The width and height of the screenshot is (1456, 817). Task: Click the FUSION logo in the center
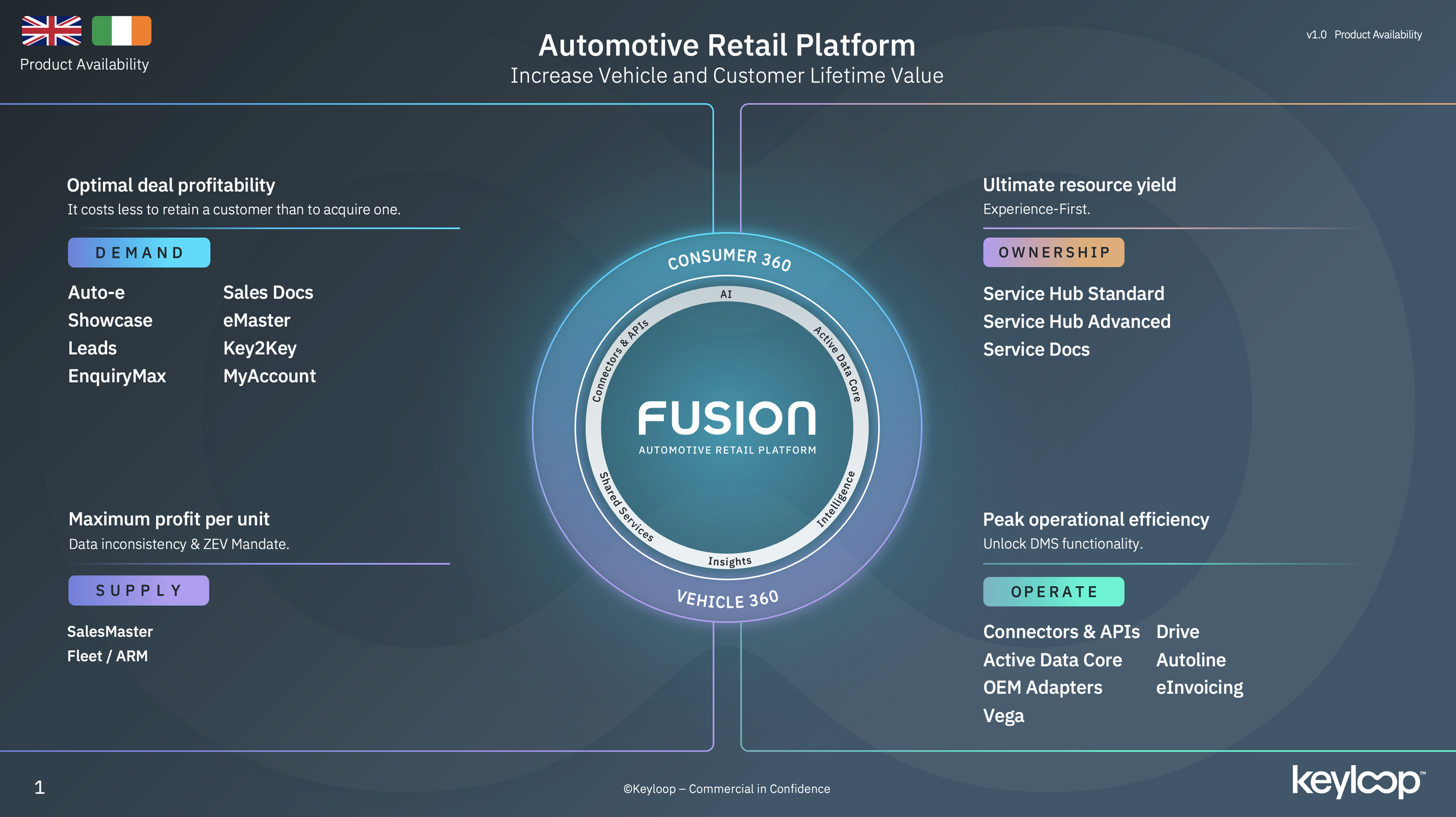click(727, 418)
